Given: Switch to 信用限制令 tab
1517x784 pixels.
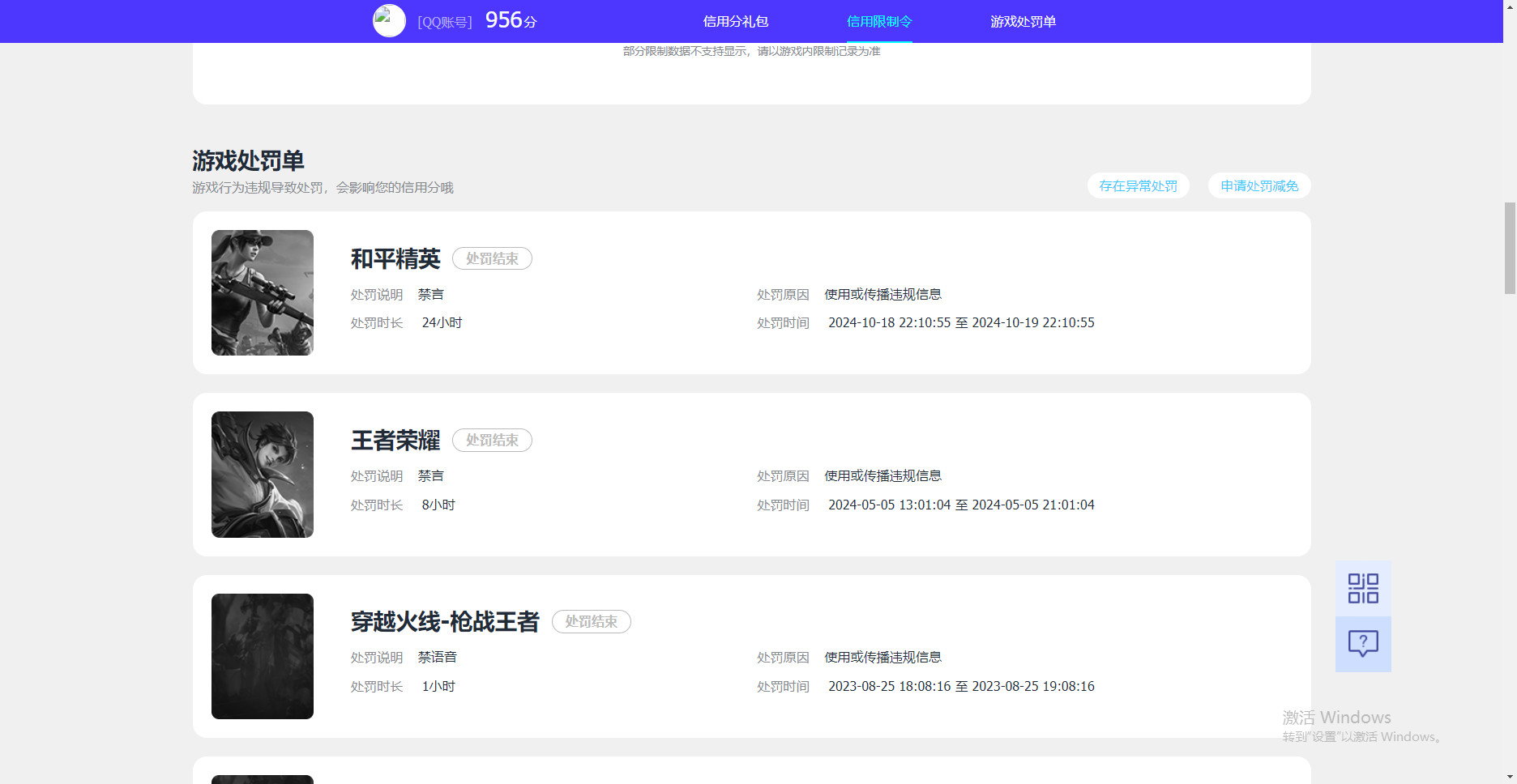Looking at the screenshot, I should (879, 22).
